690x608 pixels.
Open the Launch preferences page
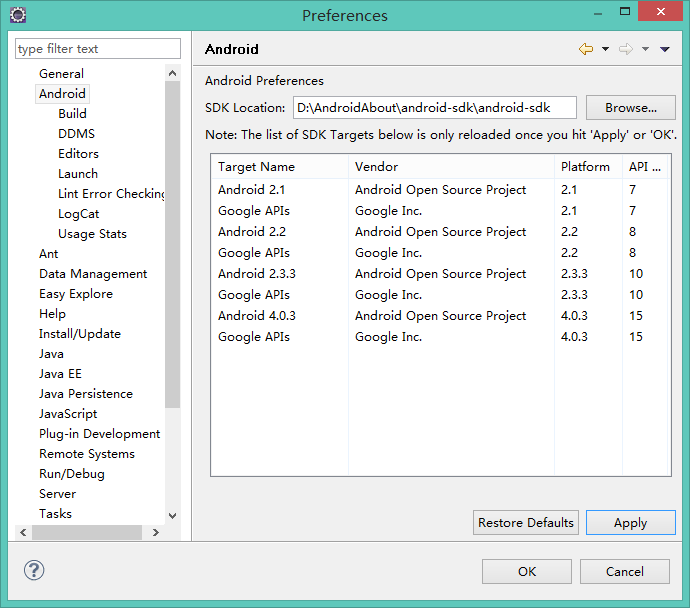click(x=78, y=174)
